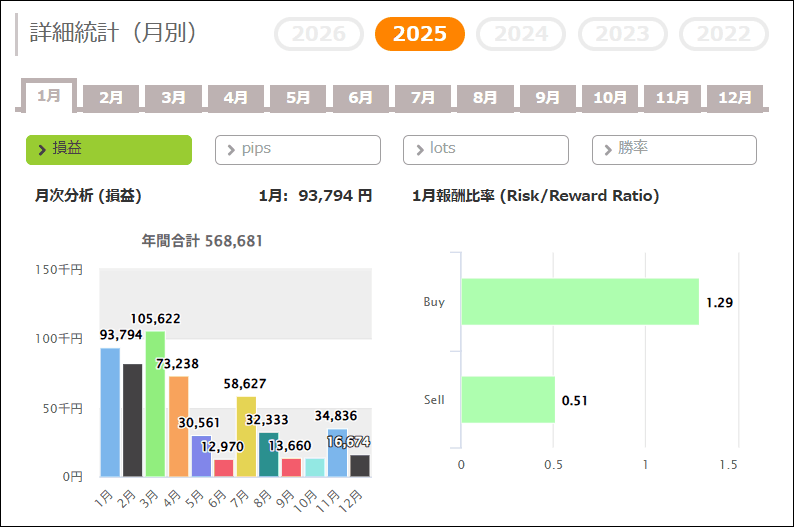Click the highlighted 2025 year button
This screenshot has width=794, height=527.
pyautogui.click(x=420, y=34)
